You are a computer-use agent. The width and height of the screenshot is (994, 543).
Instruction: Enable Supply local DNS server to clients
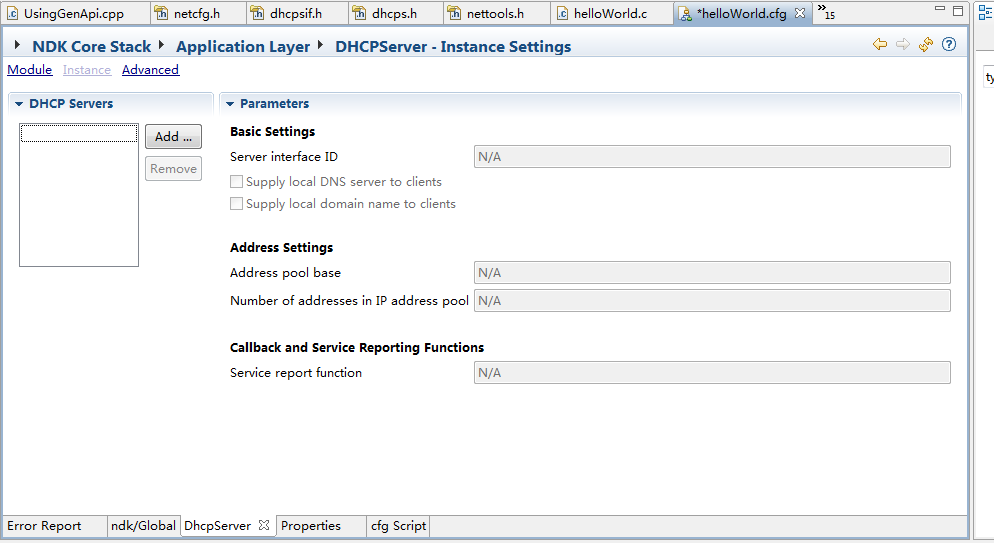click(237, 182)
